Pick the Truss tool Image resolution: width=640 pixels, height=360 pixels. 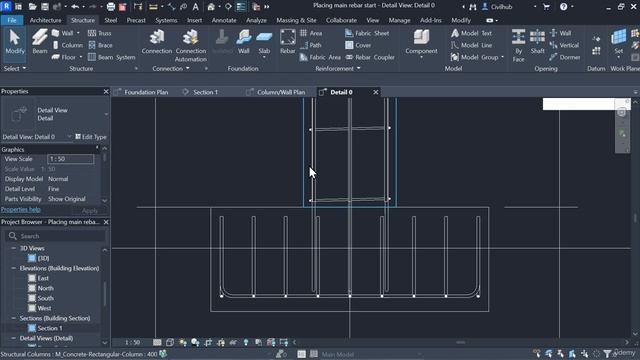(100, 33)
